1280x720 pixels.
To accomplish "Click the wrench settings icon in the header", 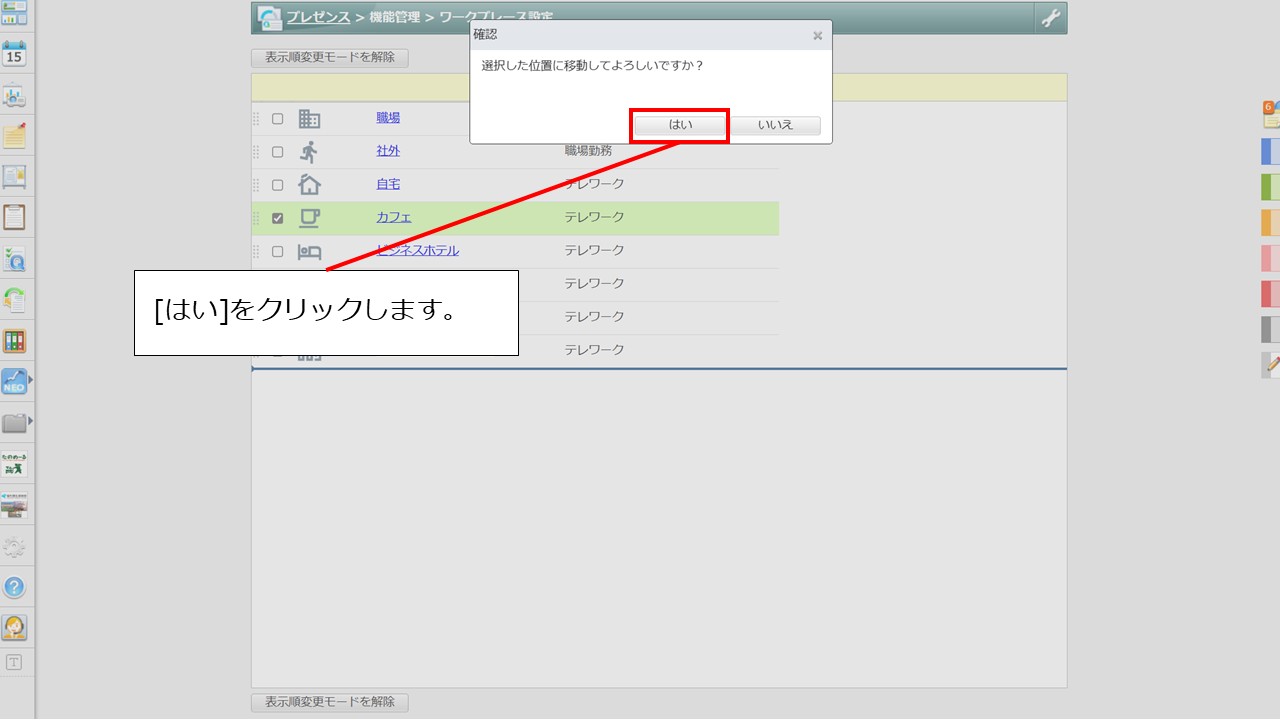I will point(1050,17).
